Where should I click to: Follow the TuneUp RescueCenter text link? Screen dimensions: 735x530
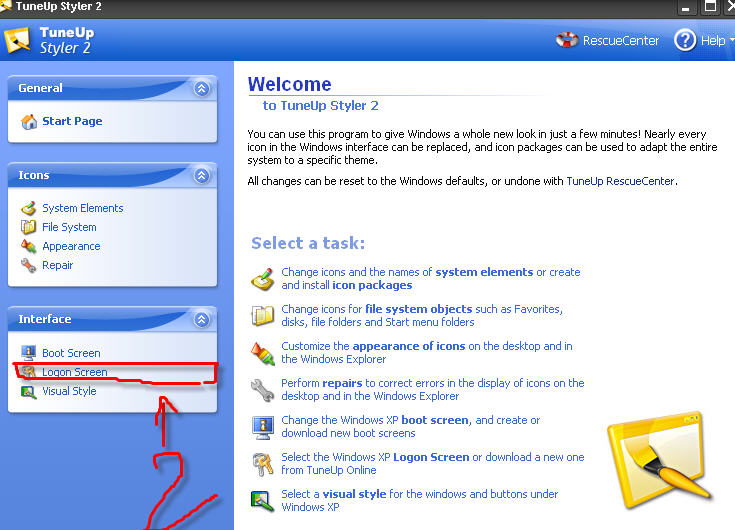pos(620,181)
